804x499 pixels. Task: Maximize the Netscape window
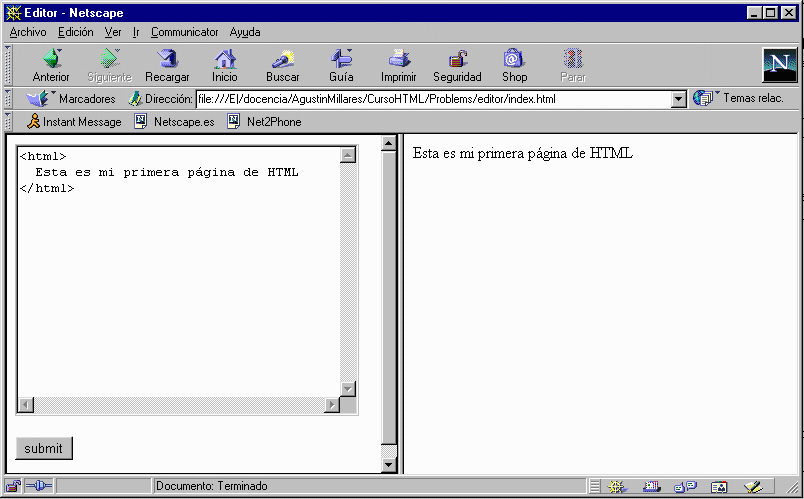(770, 13)
